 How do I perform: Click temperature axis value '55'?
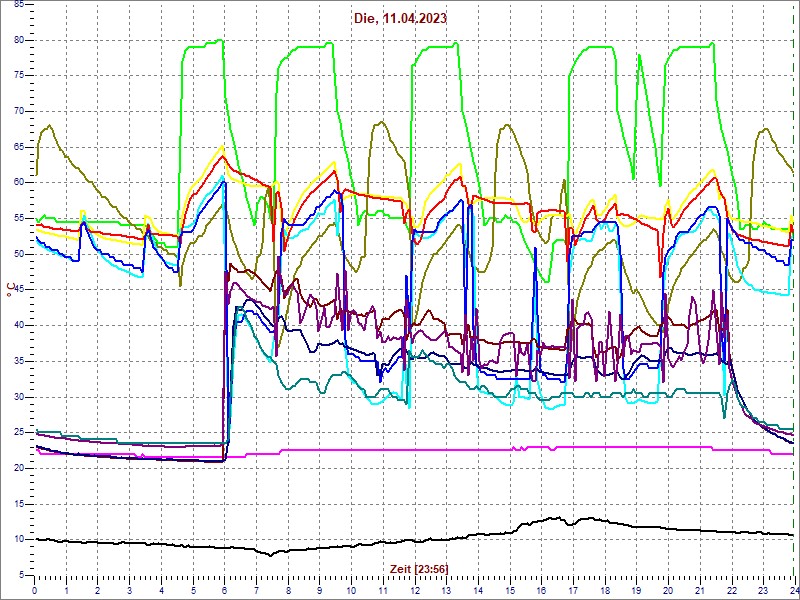pyautogui.click(x=19, y=218)
